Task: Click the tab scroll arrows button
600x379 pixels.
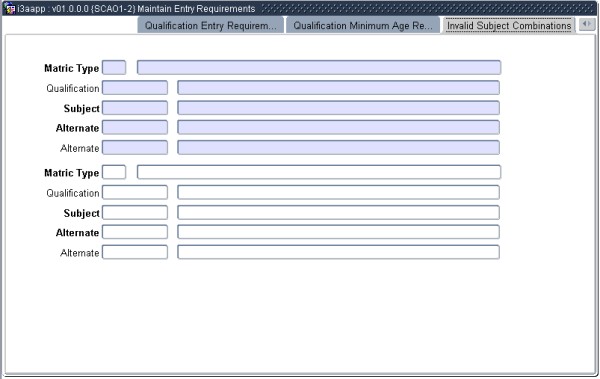Action: pyautogui.click(x=587, y=25)
